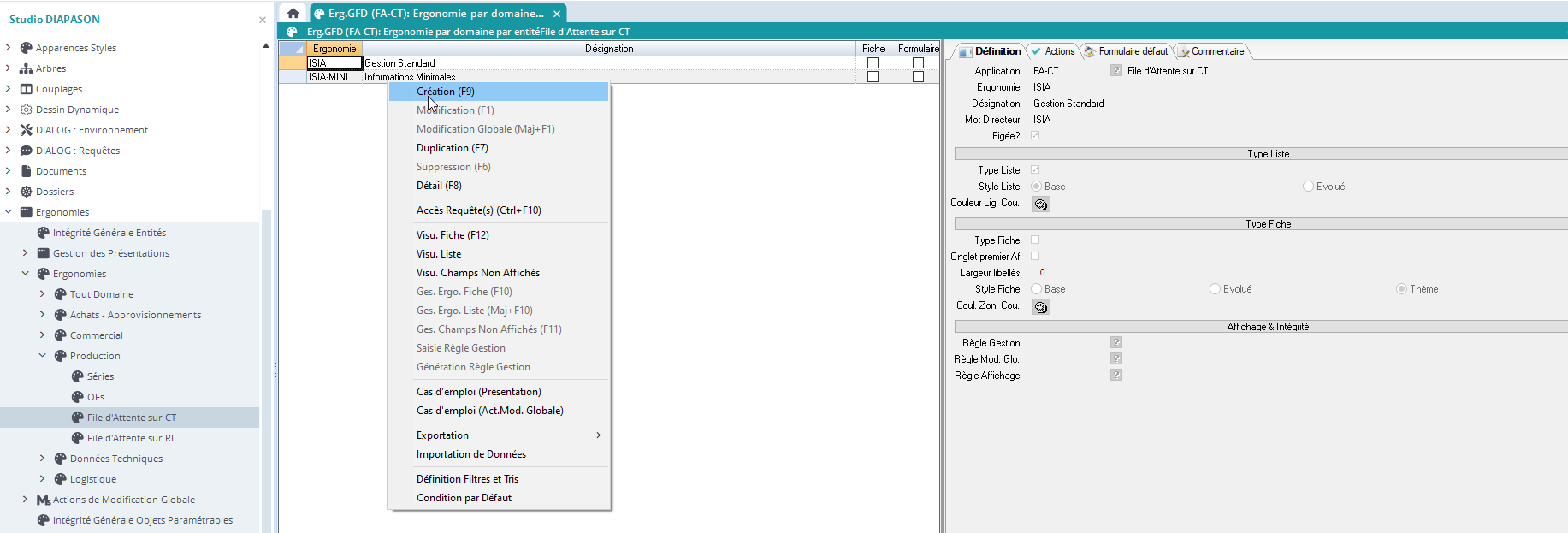1568x533 pixels.
Task: Click the Coul. Zon. Cou. palette button
Action: pyautogui.click(x=1040, y=307)
